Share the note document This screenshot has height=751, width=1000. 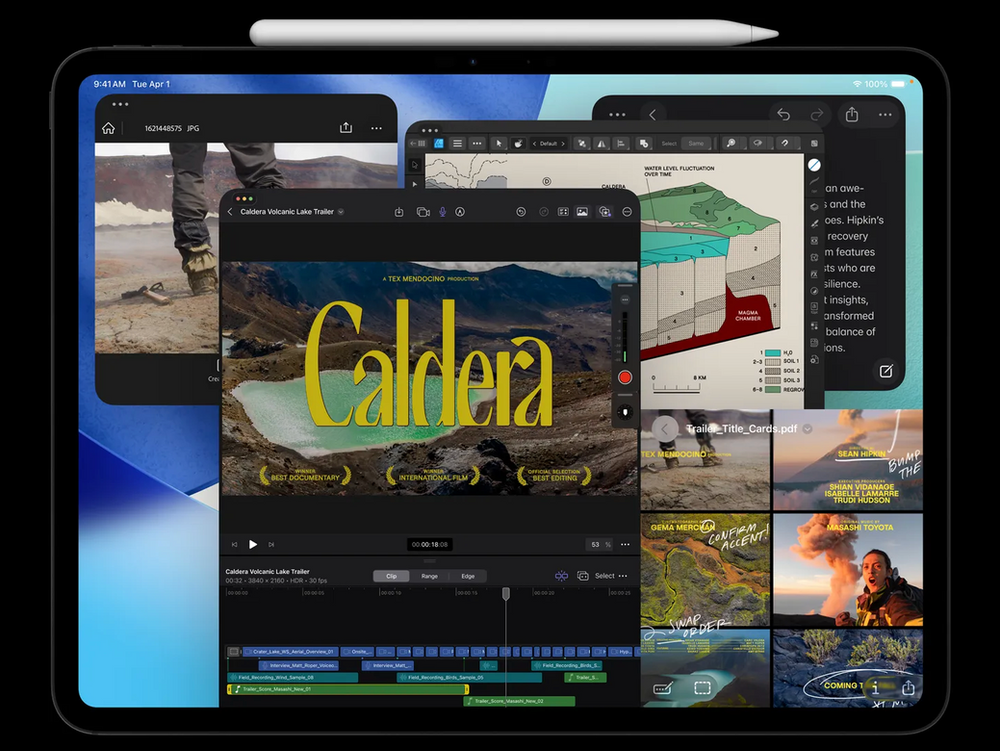852,114
